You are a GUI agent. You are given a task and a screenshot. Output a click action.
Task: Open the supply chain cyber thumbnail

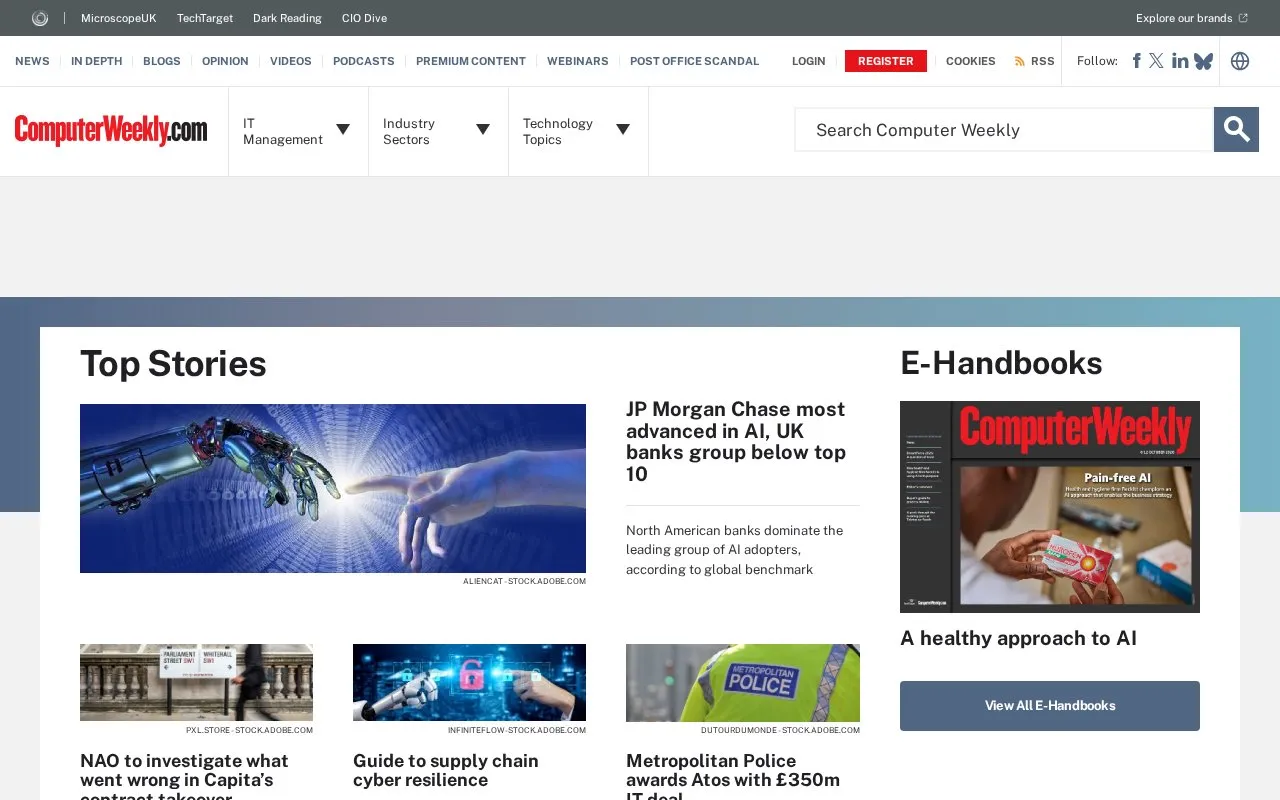click(469, 683)
